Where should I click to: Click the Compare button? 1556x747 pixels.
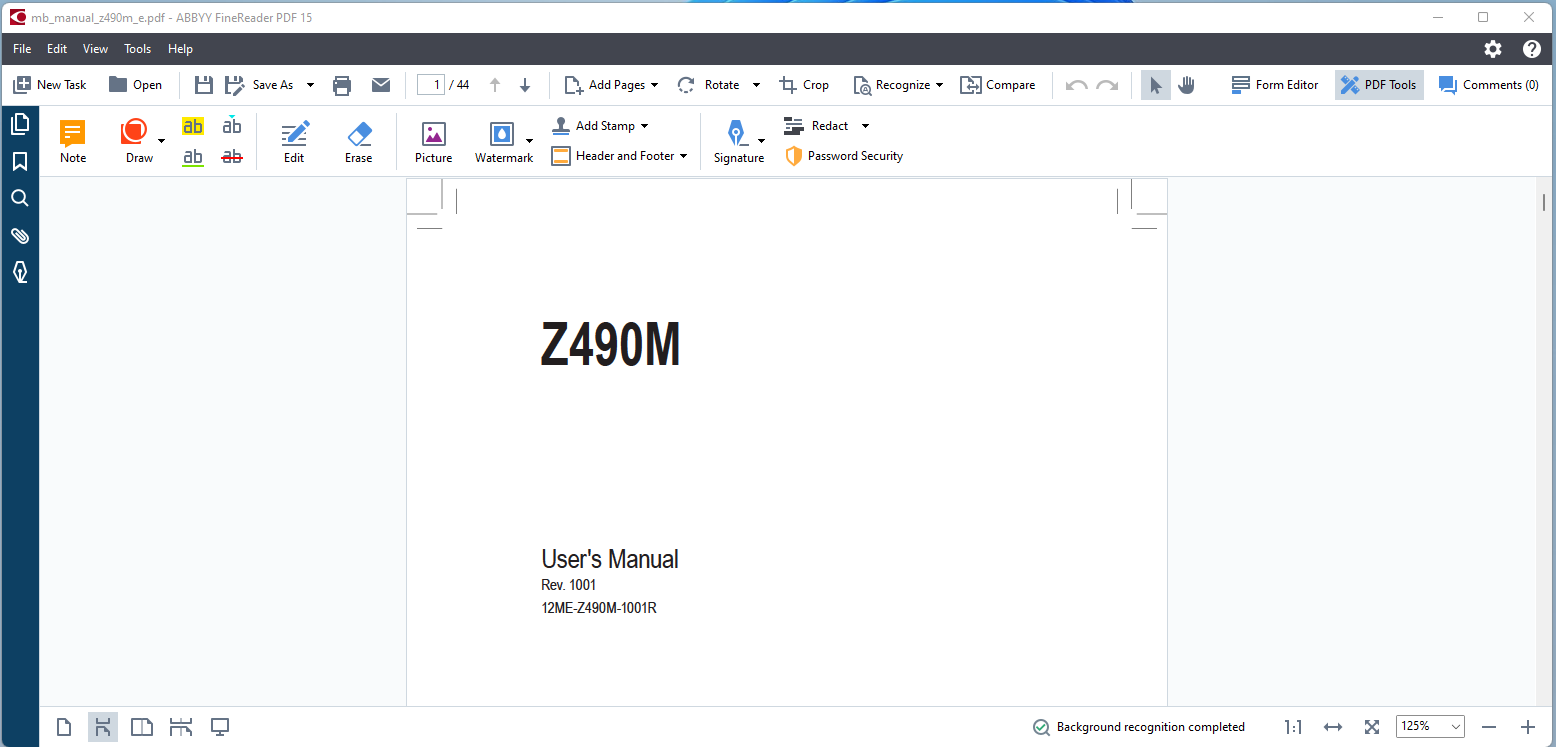pos(998,85)
